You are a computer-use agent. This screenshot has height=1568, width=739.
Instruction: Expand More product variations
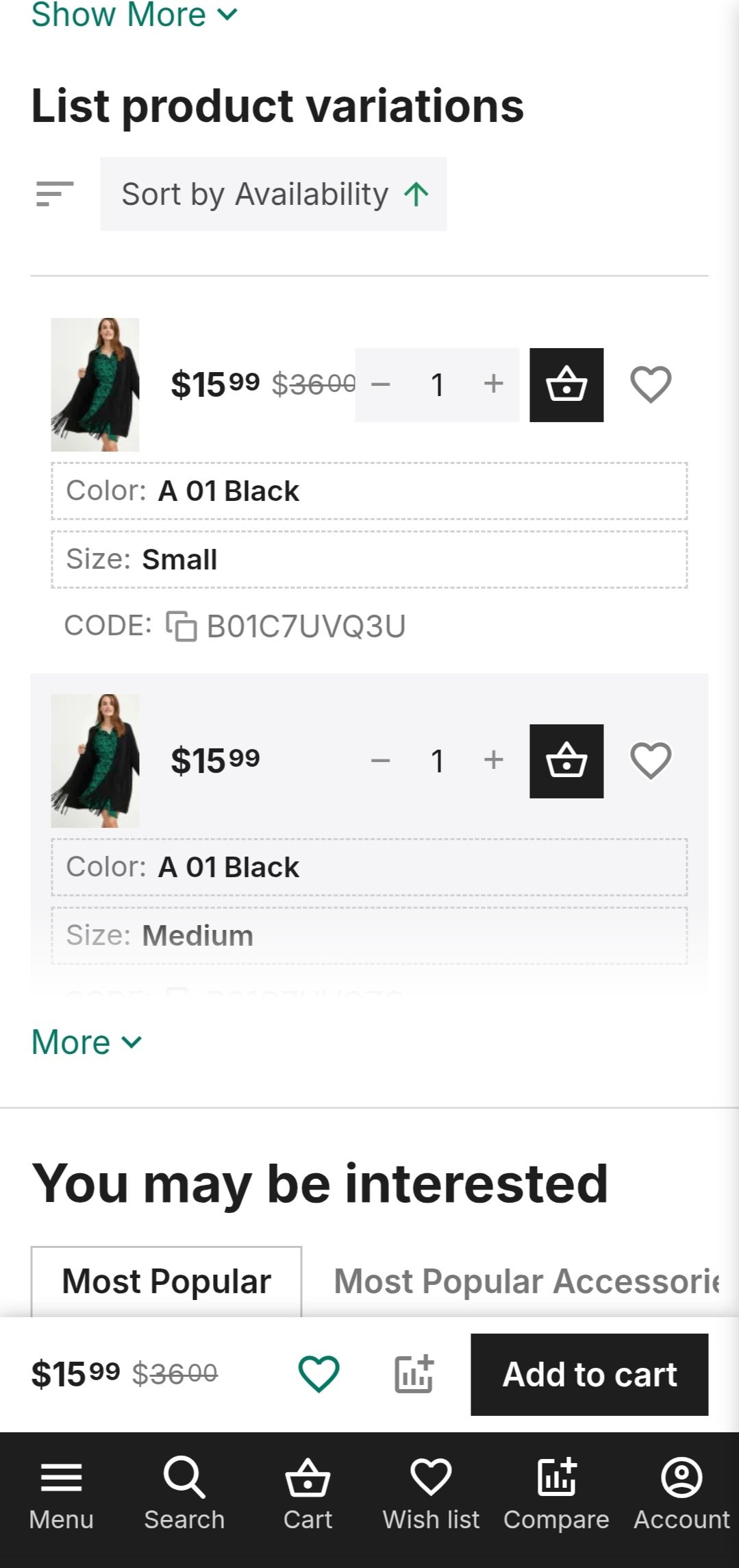click(86, 1042)
